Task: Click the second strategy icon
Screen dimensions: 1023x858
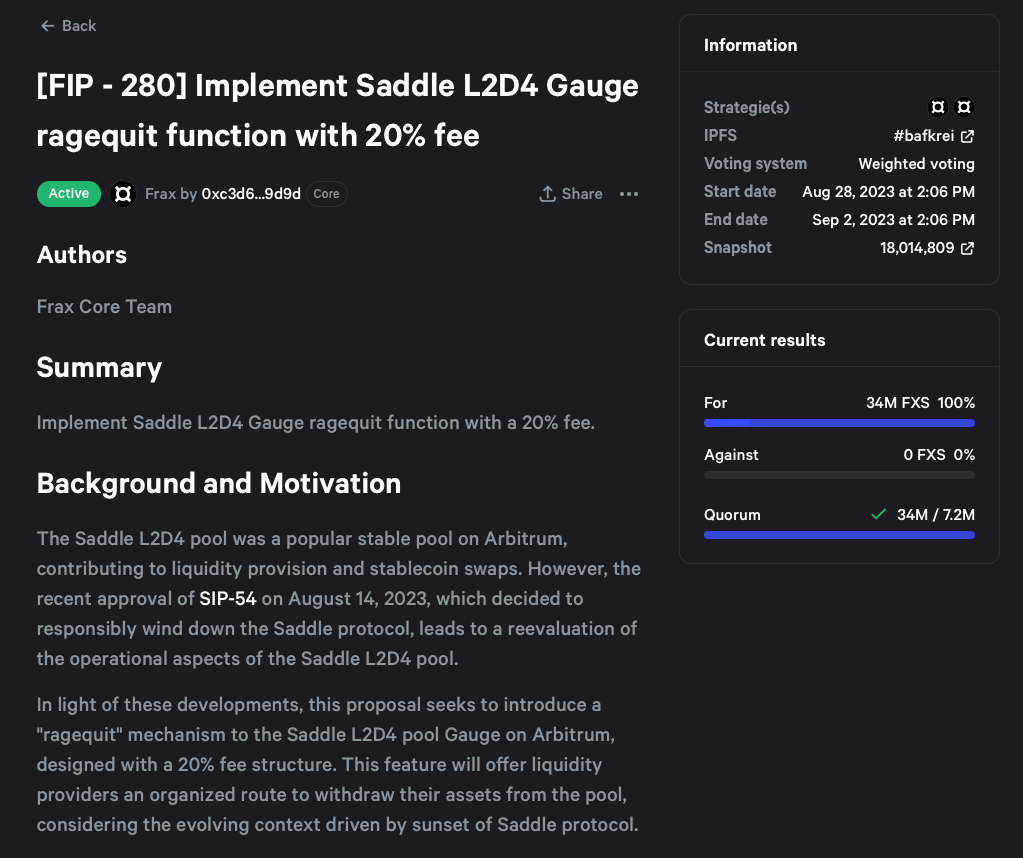Action: pos(964,107)
